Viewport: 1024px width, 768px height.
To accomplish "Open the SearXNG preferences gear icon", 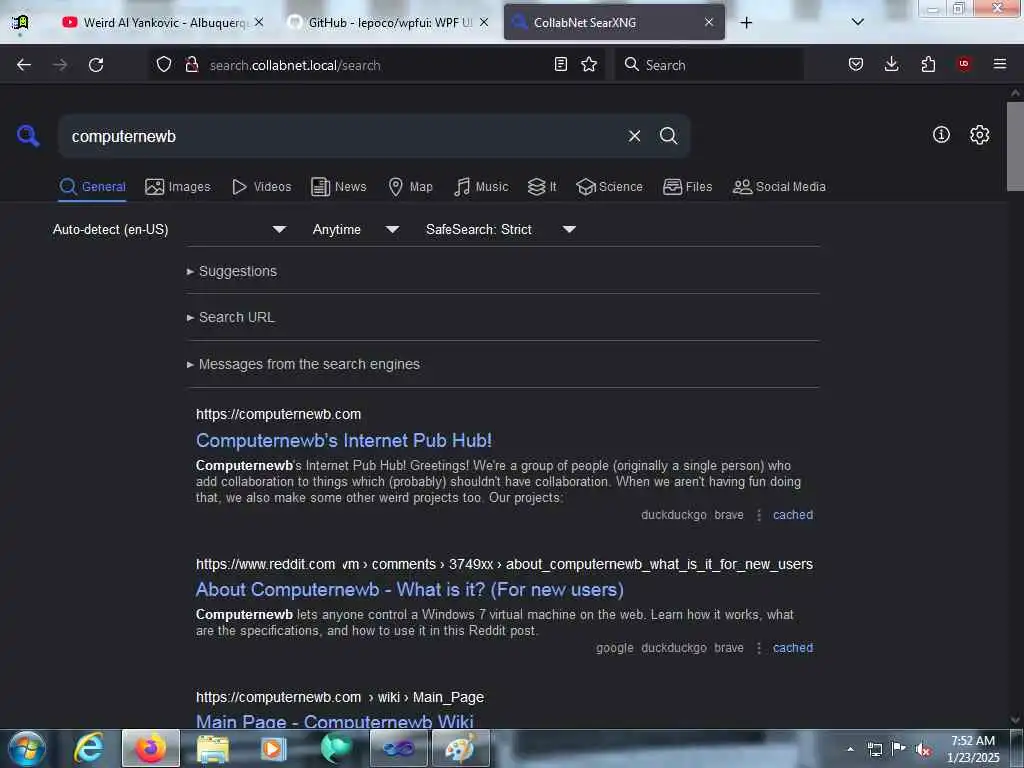I will 979,135.
